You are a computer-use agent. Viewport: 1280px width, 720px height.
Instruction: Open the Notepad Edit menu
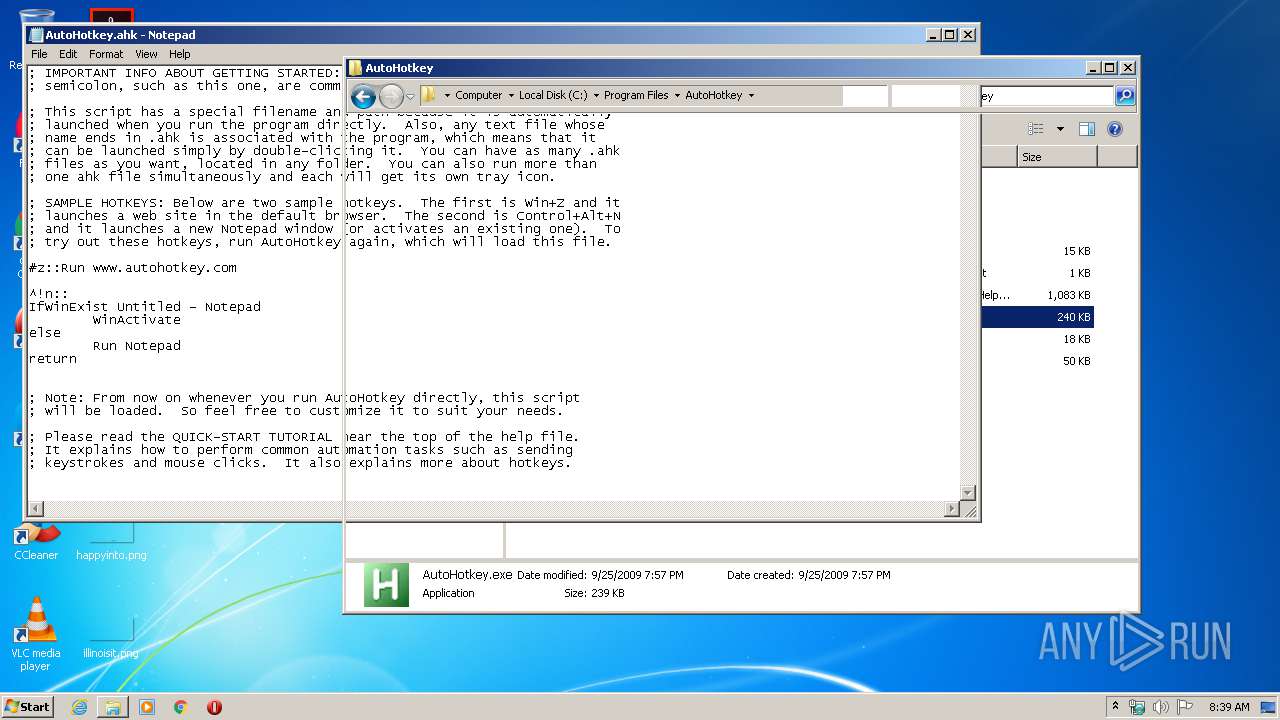pyautogui.click(x=68, y=54)
